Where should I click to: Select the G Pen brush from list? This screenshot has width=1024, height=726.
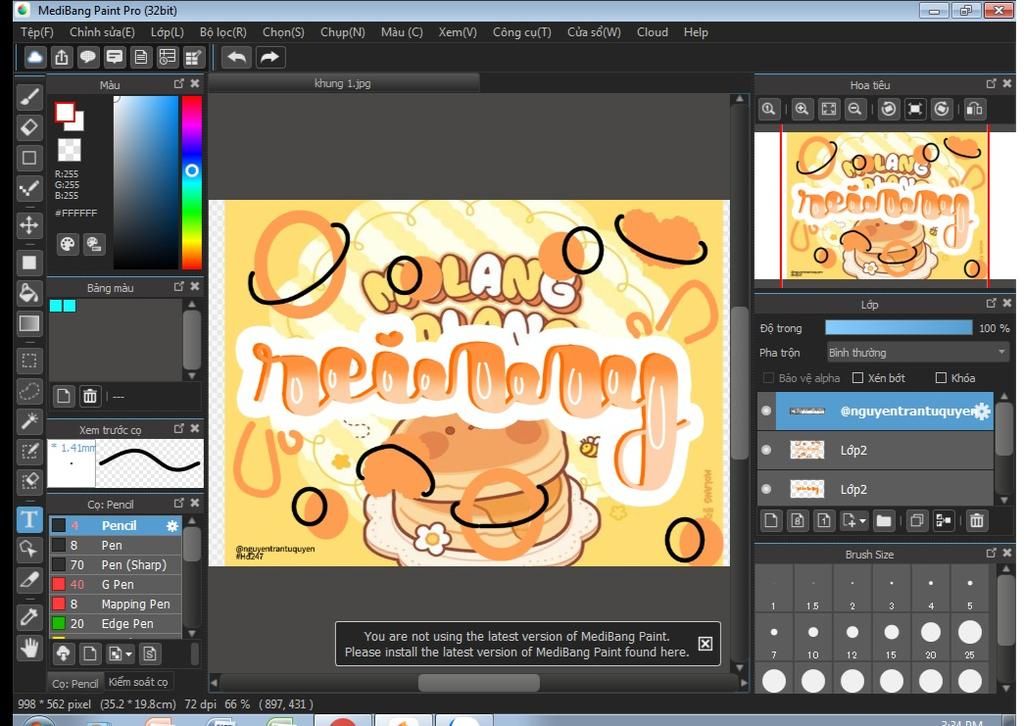point(117,584)
